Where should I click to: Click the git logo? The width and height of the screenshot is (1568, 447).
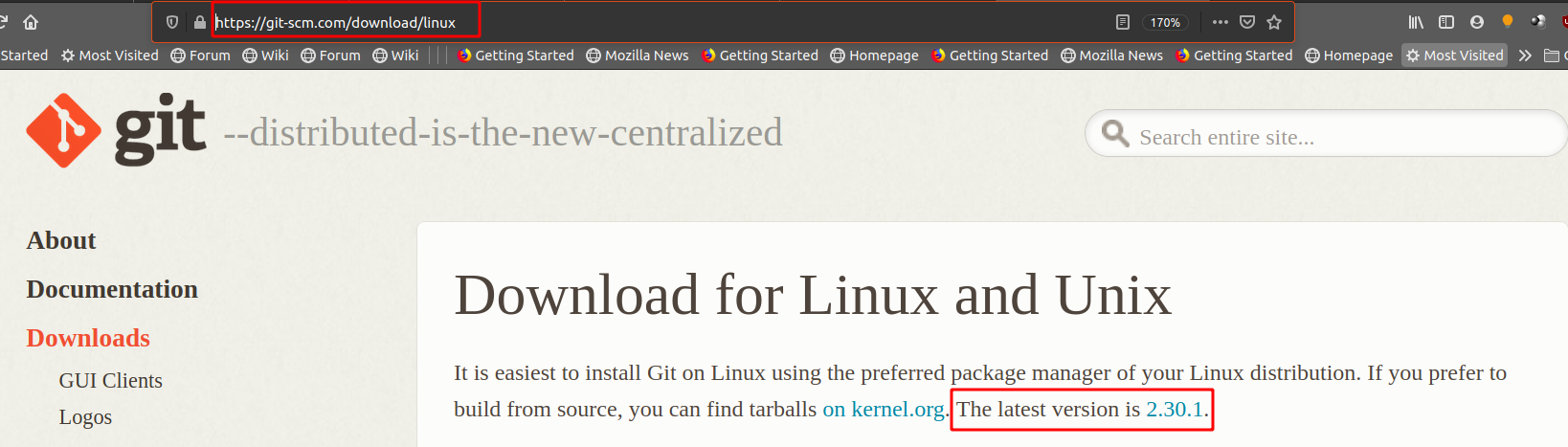pyautogui.click(x=116, y=130)
